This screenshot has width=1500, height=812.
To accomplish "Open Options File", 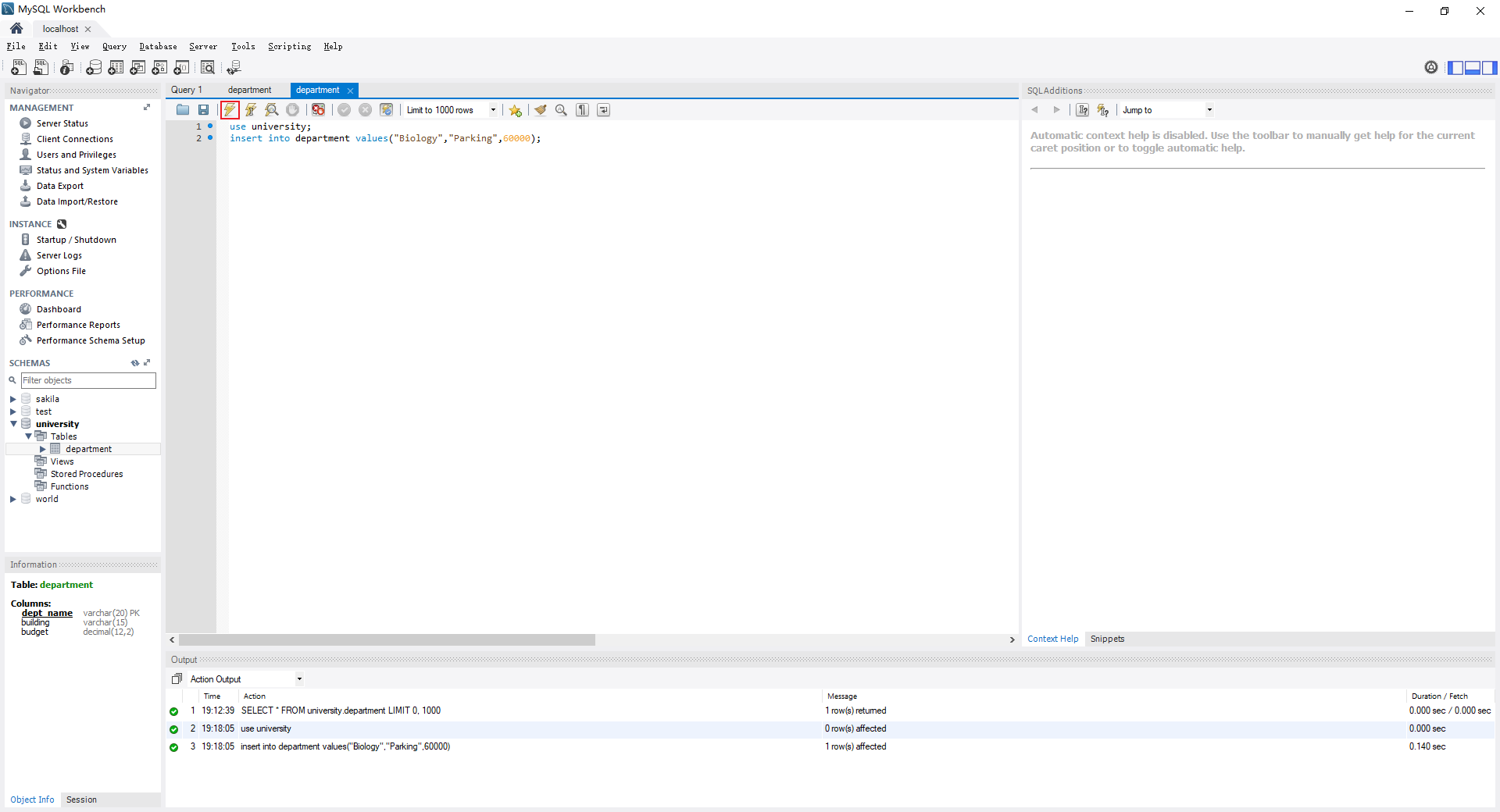I will click(61, 271).
